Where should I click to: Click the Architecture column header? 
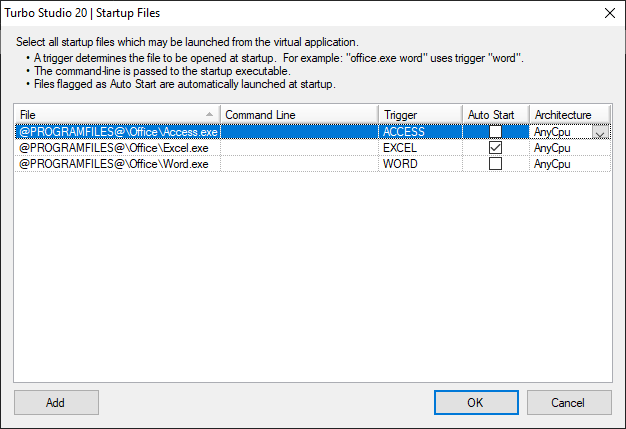click(x=569, y=115)
